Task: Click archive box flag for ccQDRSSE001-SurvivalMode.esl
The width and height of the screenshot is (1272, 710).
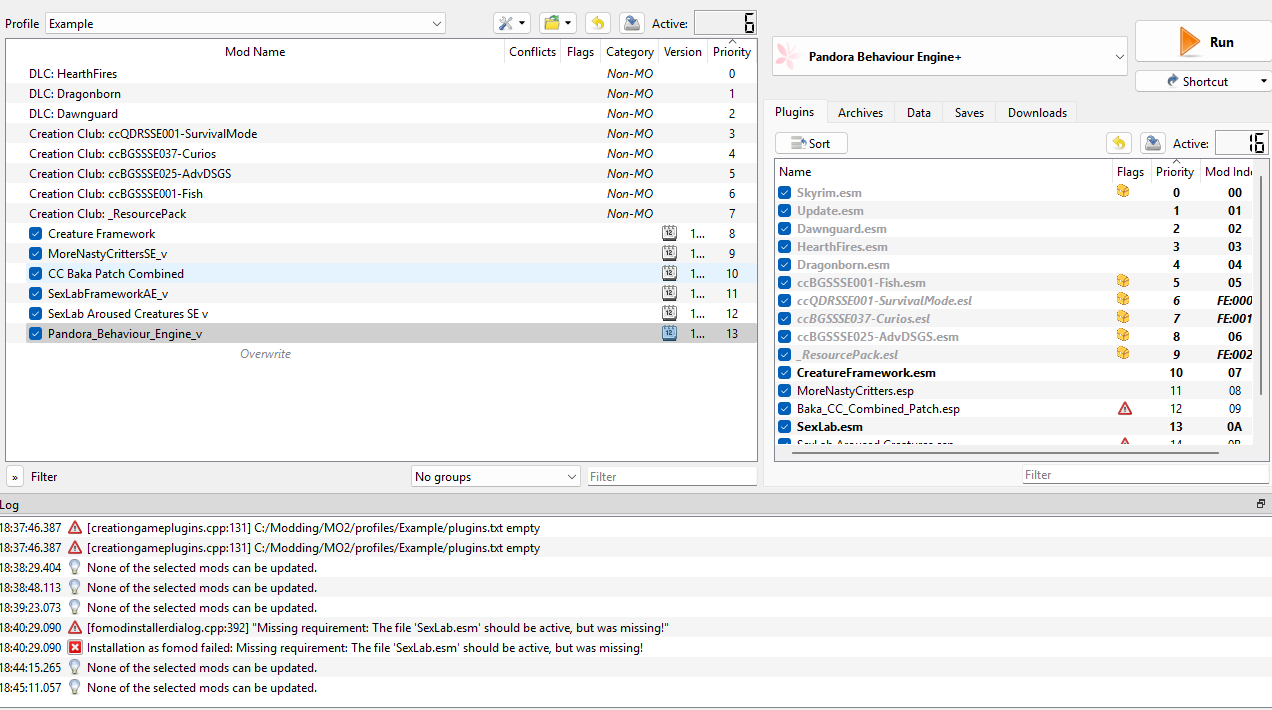Action: pos(1123,299)
